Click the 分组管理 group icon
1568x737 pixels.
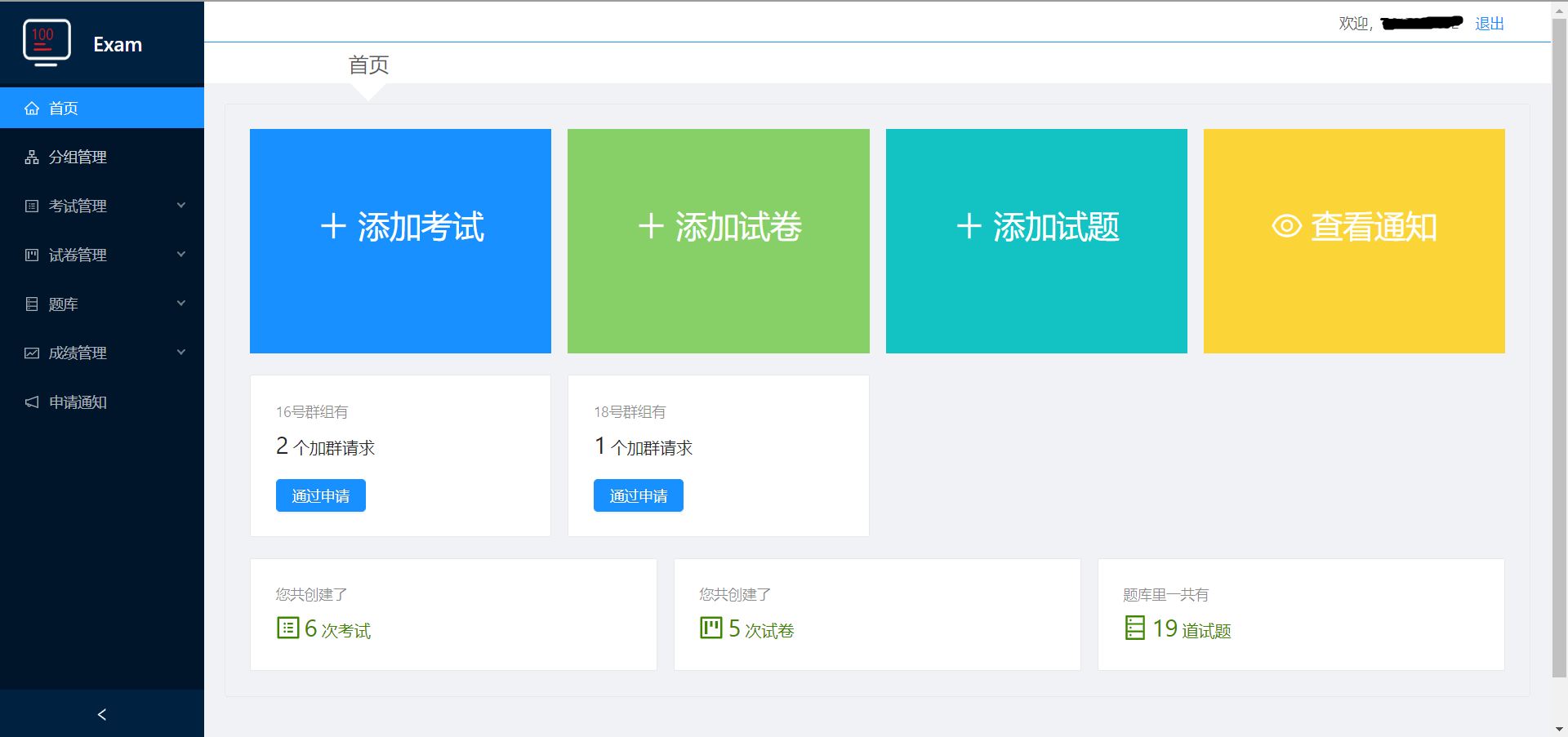click(x=32, y=158)
